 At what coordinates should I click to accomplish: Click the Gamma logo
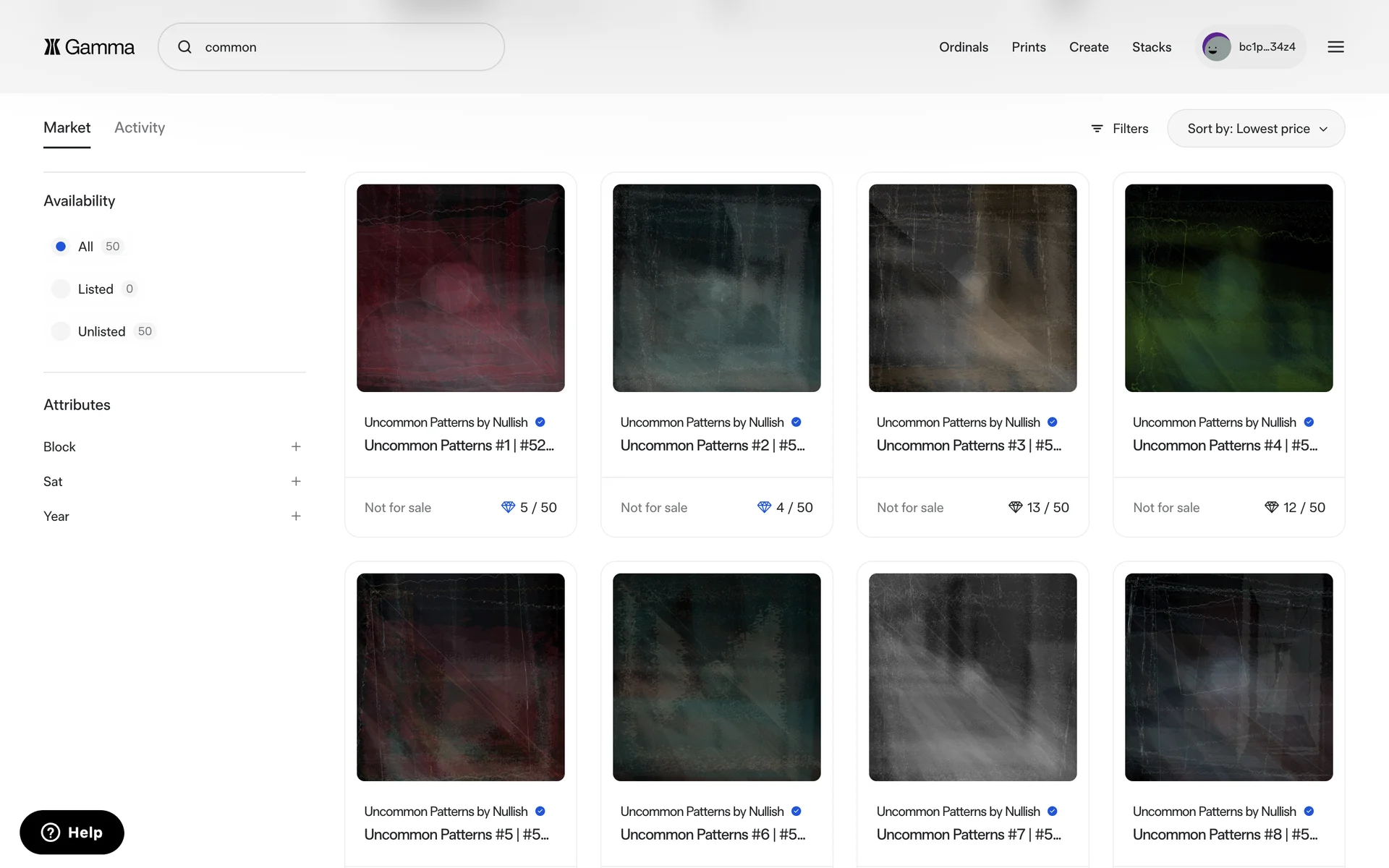tap(89, 47)
